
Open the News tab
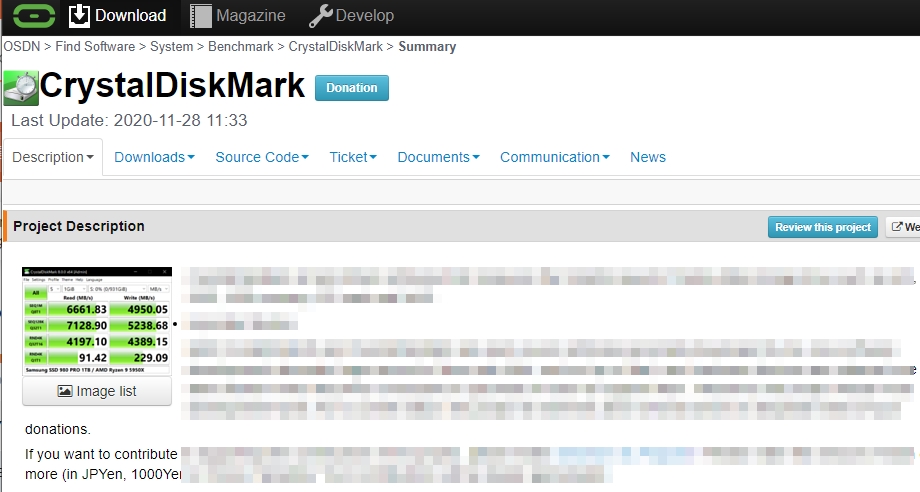[x=648, y=157]
